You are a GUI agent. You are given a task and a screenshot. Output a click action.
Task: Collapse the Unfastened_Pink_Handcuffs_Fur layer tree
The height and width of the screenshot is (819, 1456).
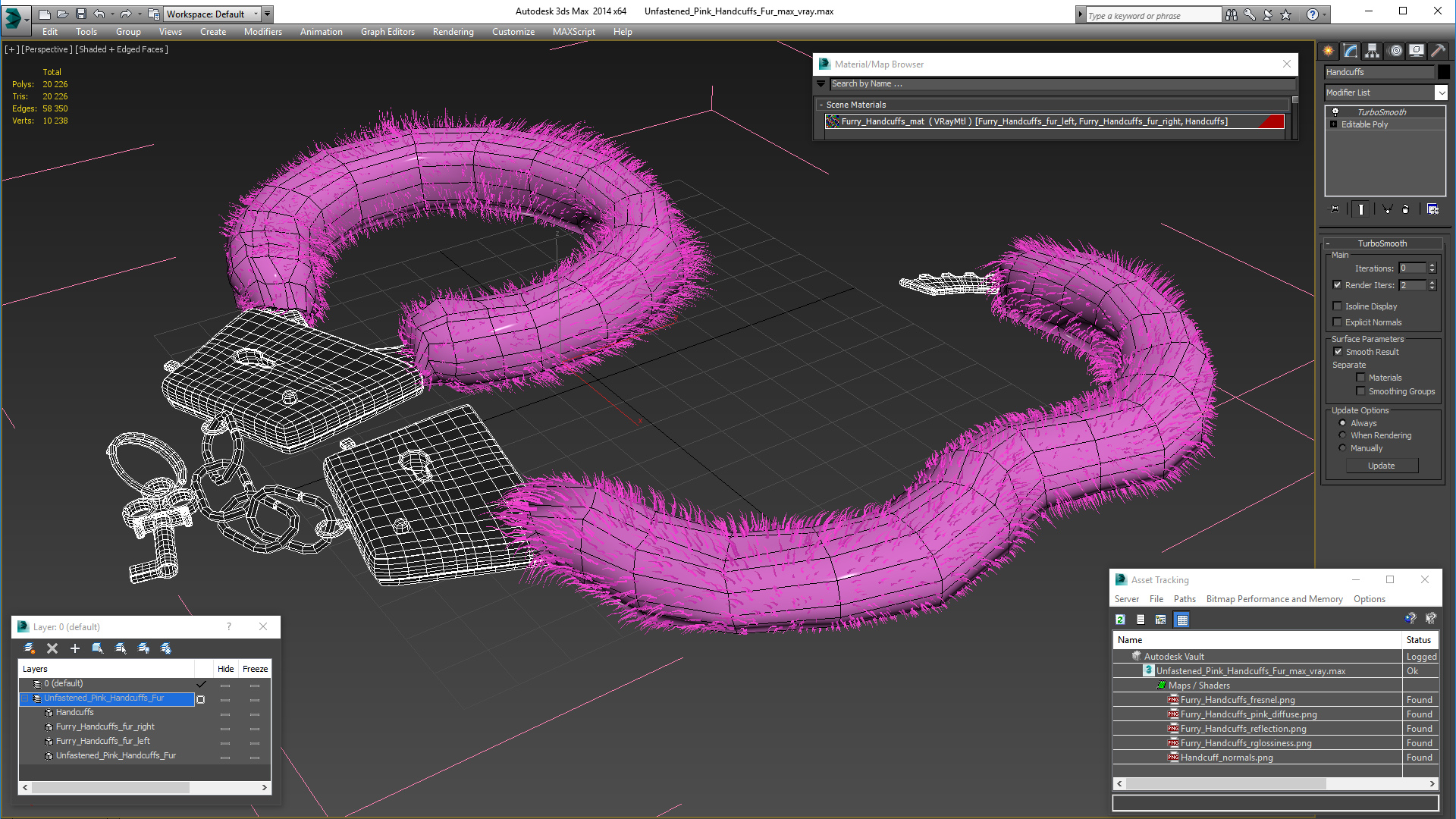click(x=24, y=698)
